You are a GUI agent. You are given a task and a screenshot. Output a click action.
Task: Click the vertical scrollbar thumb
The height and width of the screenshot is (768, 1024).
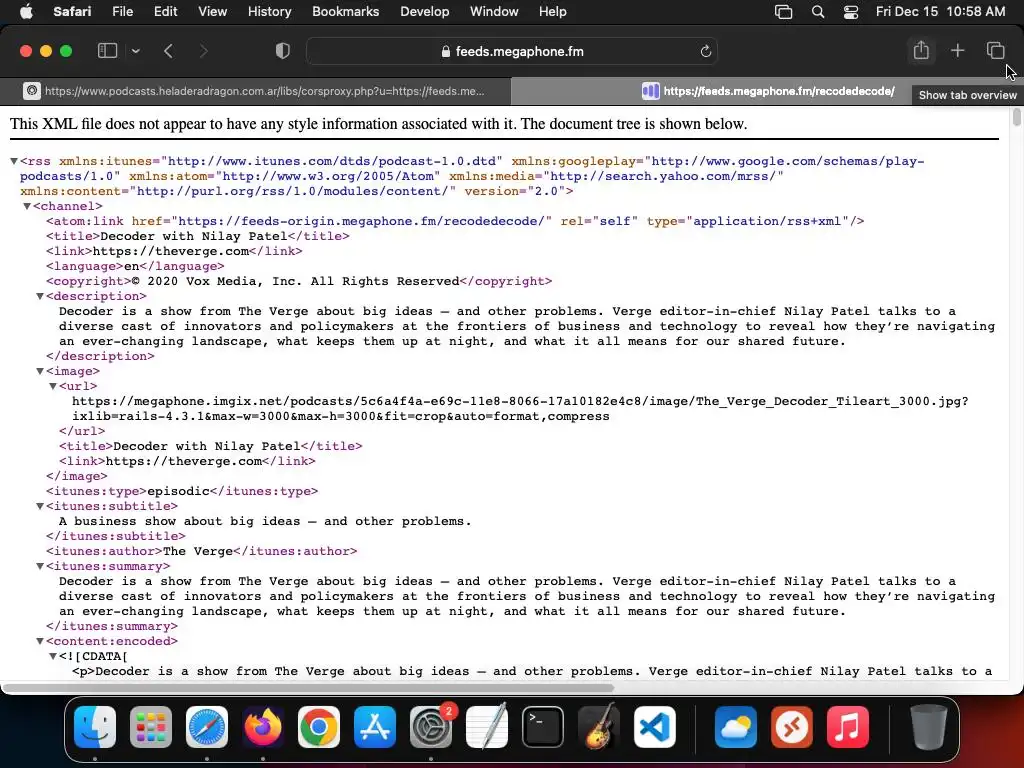tap(1016, 118)
